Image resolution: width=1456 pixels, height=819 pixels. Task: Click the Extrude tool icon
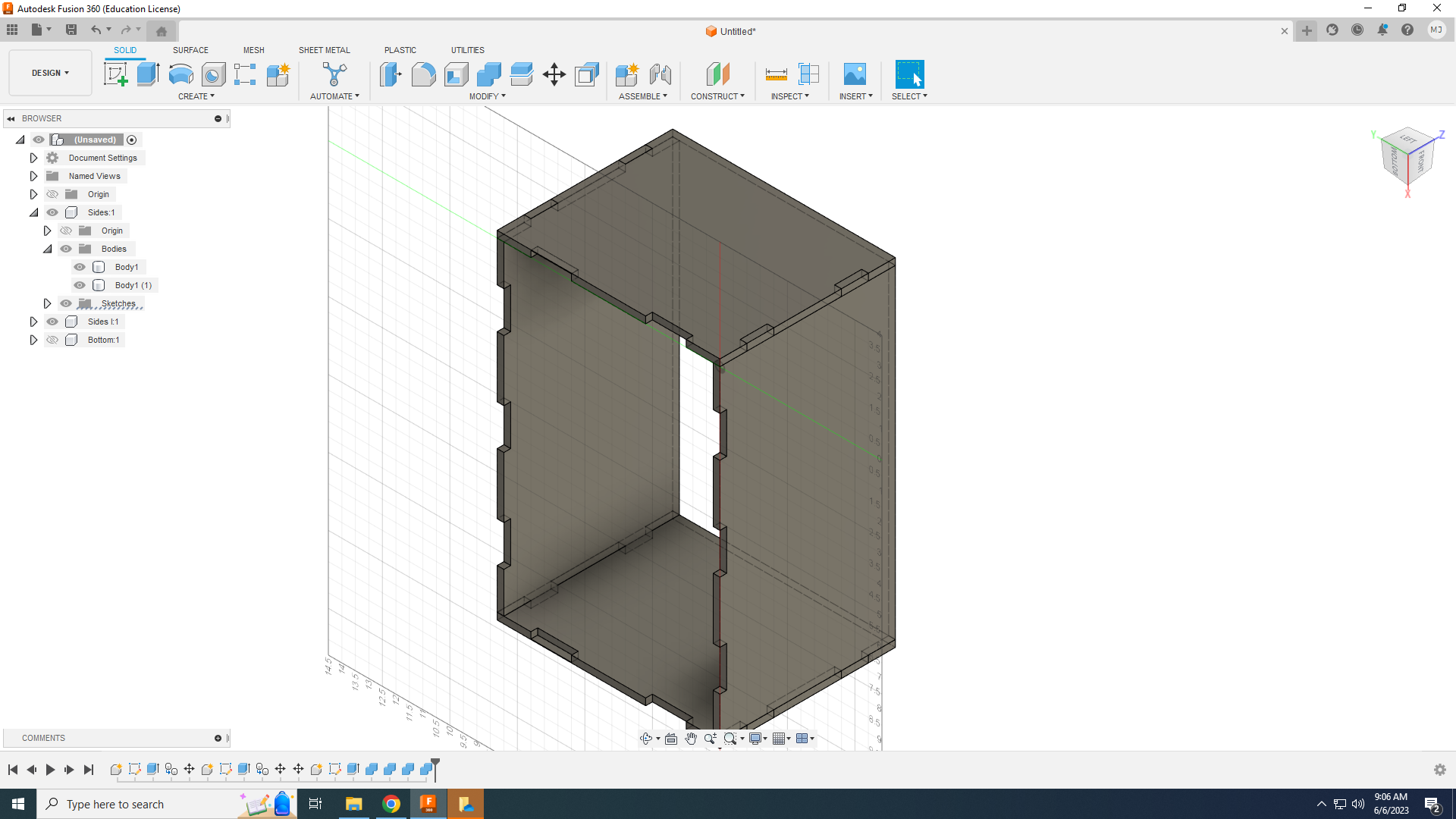click(x=148, y=74)
